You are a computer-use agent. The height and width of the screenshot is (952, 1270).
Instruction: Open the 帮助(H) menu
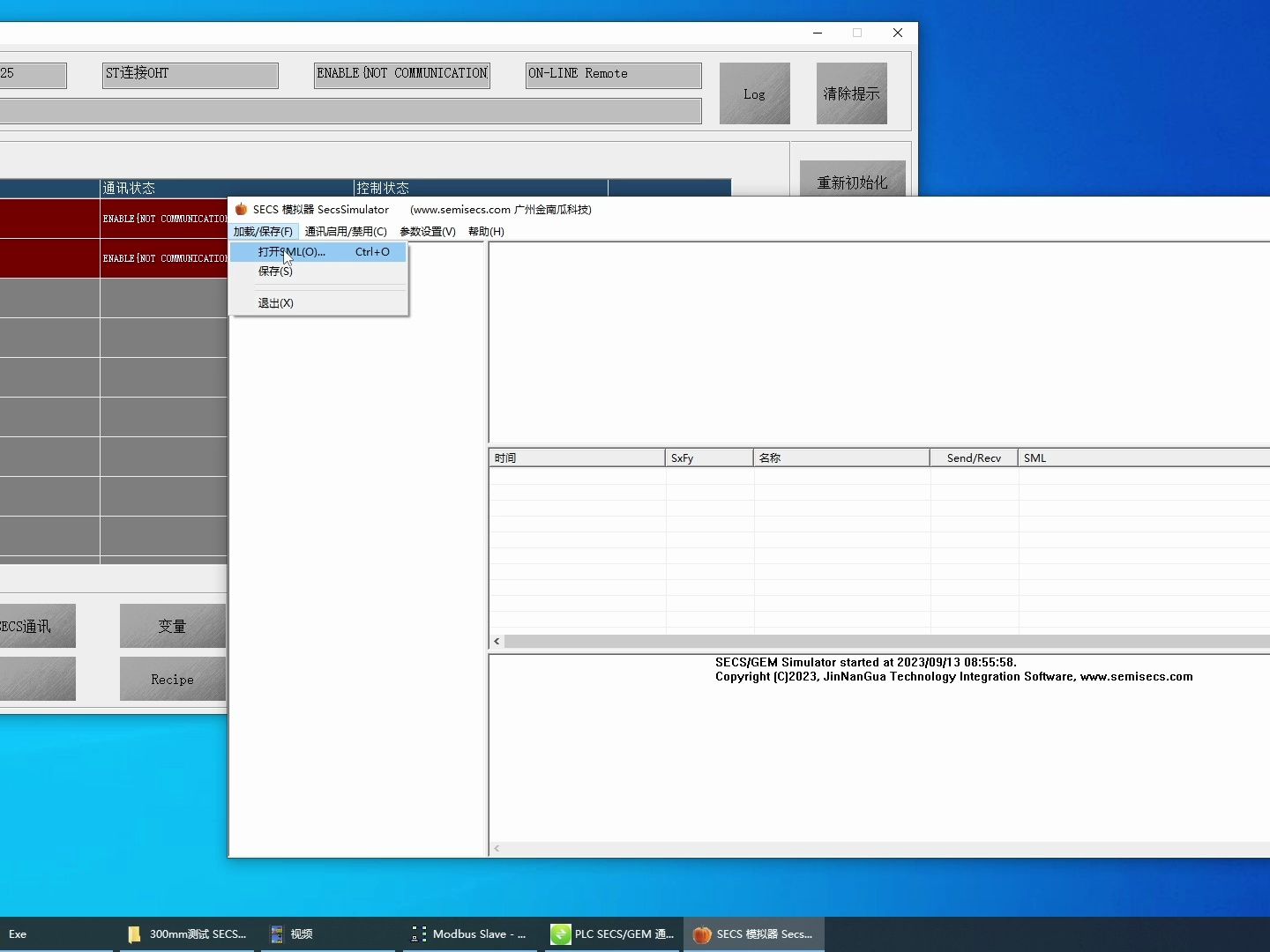coord(486,232)
